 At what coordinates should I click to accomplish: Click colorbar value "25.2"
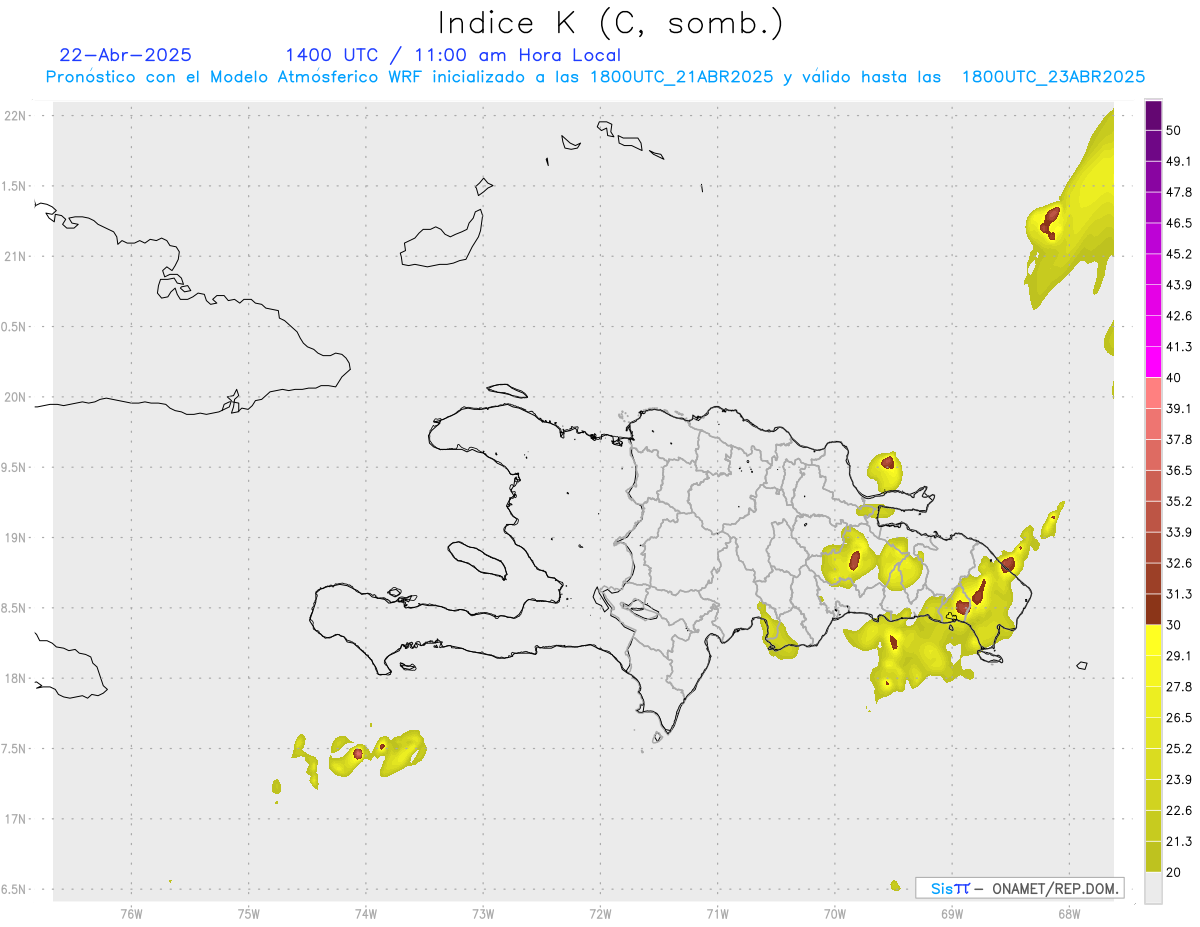pos(1179,749)
